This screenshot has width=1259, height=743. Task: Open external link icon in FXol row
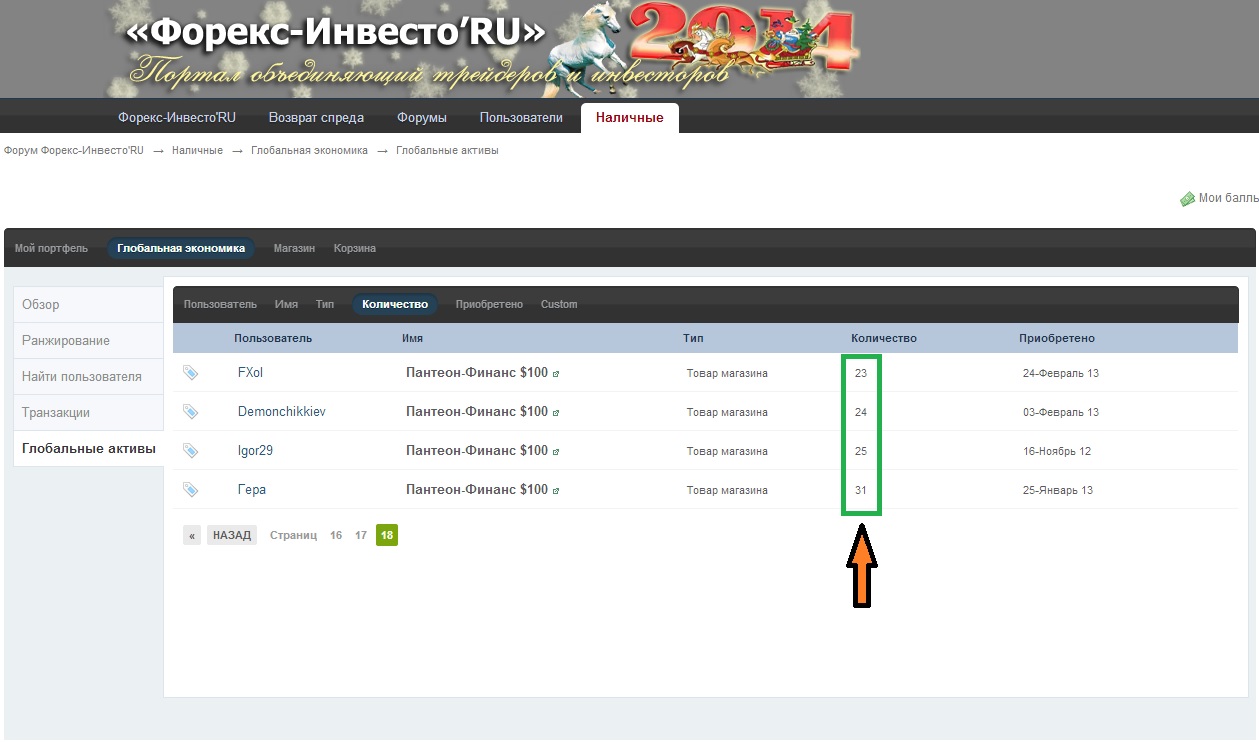pos(556,374)
